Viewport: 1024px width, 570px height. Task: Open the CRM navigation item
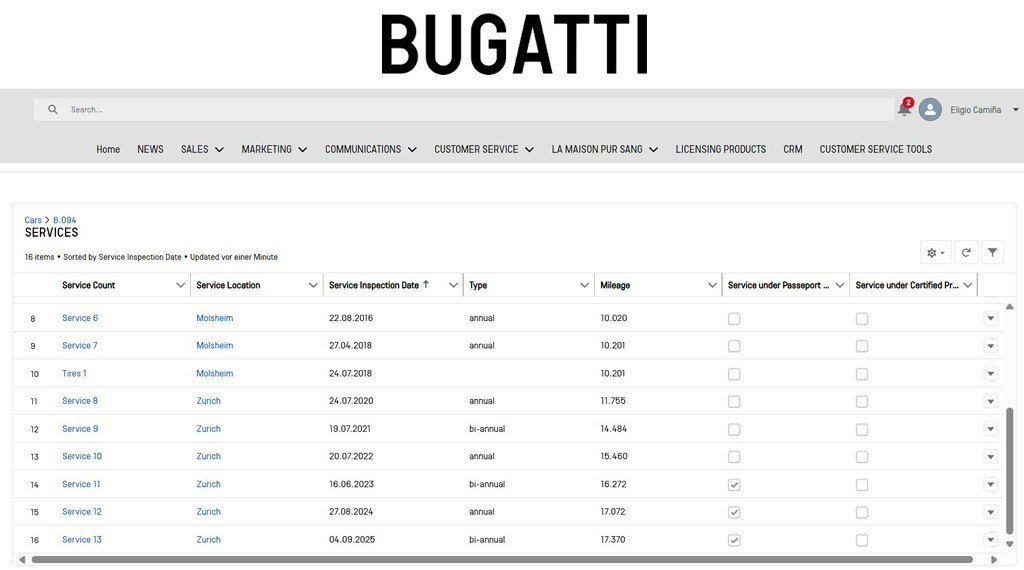pos(793,150)
